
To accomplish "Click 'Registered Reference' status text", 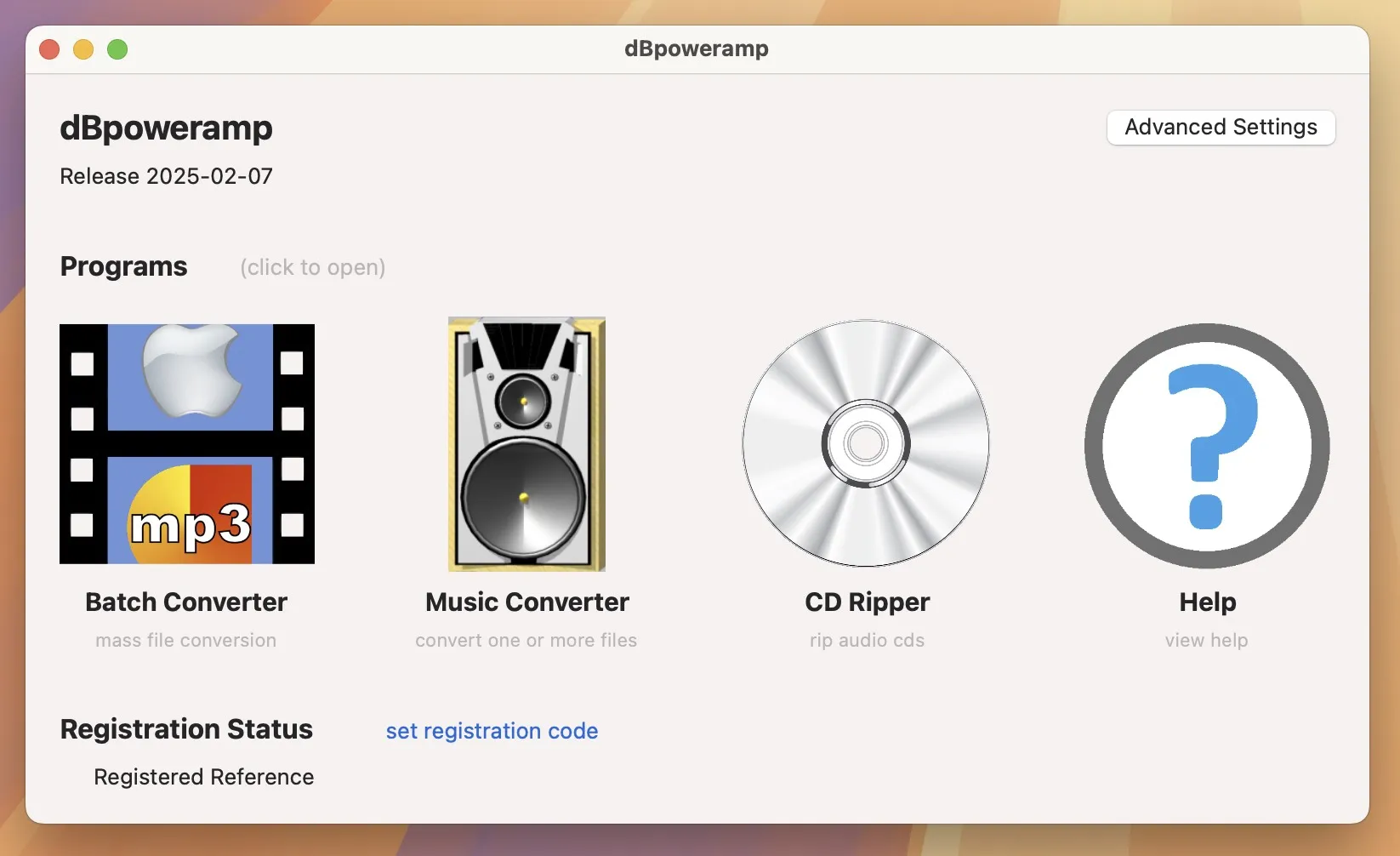I will pos(204,777).
